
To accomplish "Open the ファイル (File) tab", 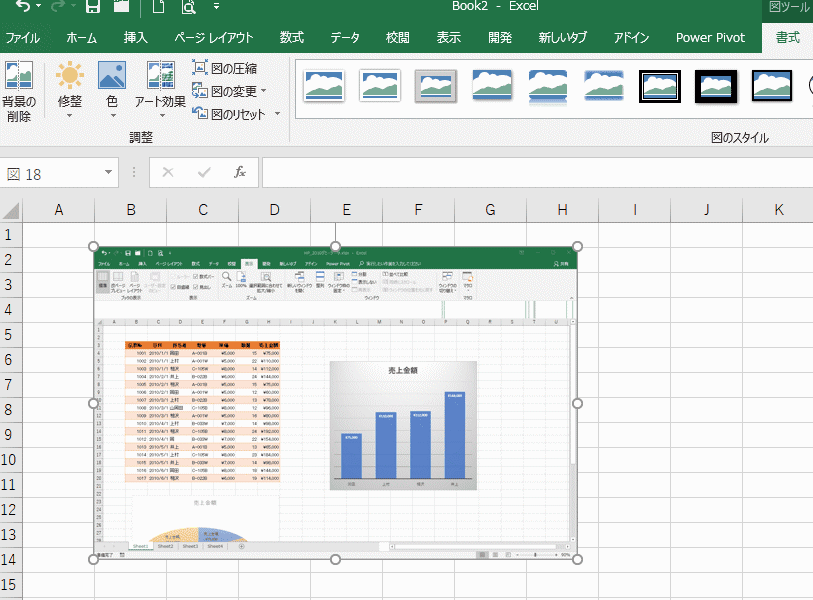I will coord(23,38).
